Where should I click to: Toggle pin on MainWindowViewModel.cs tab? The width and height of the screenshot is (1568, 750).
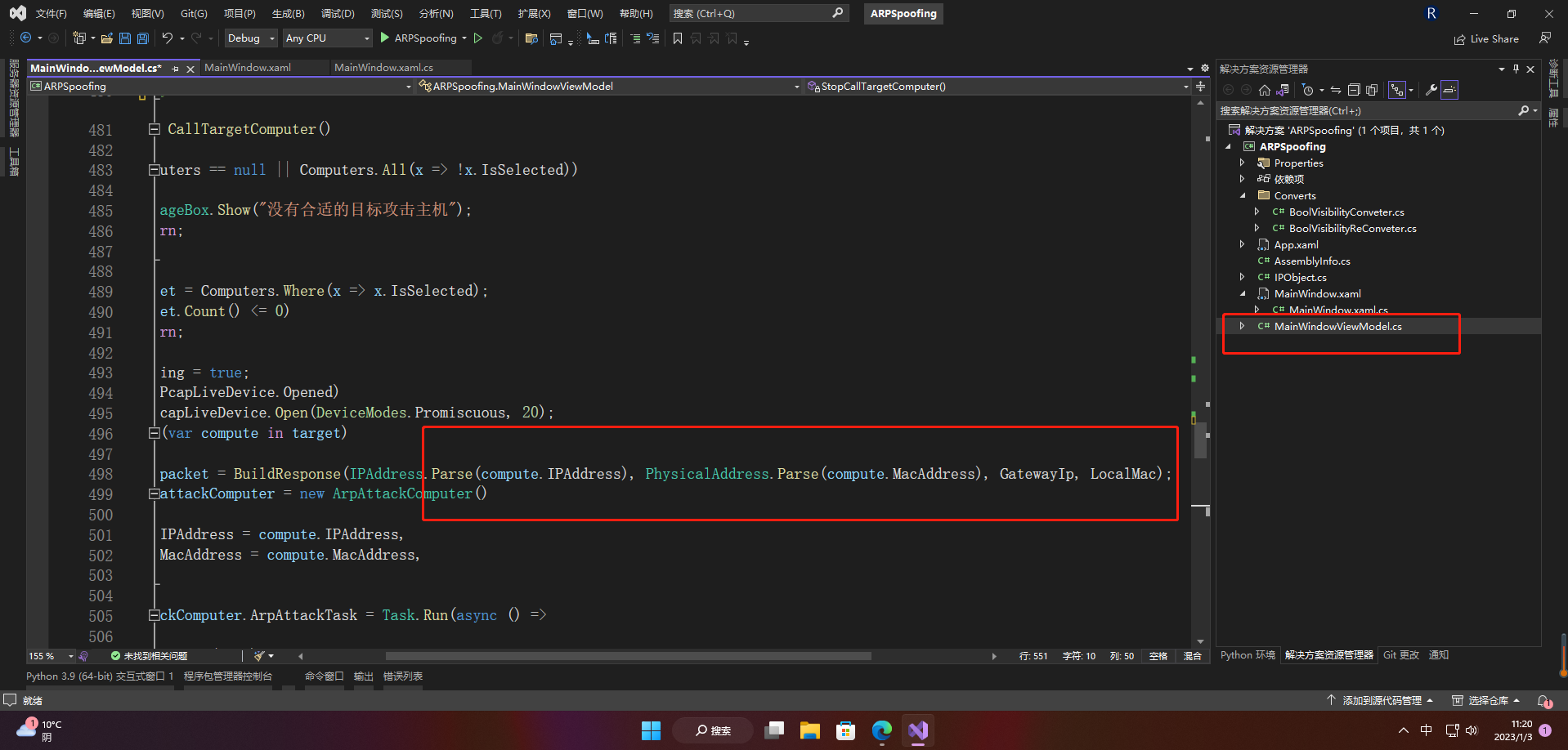[x=175, y=69]
